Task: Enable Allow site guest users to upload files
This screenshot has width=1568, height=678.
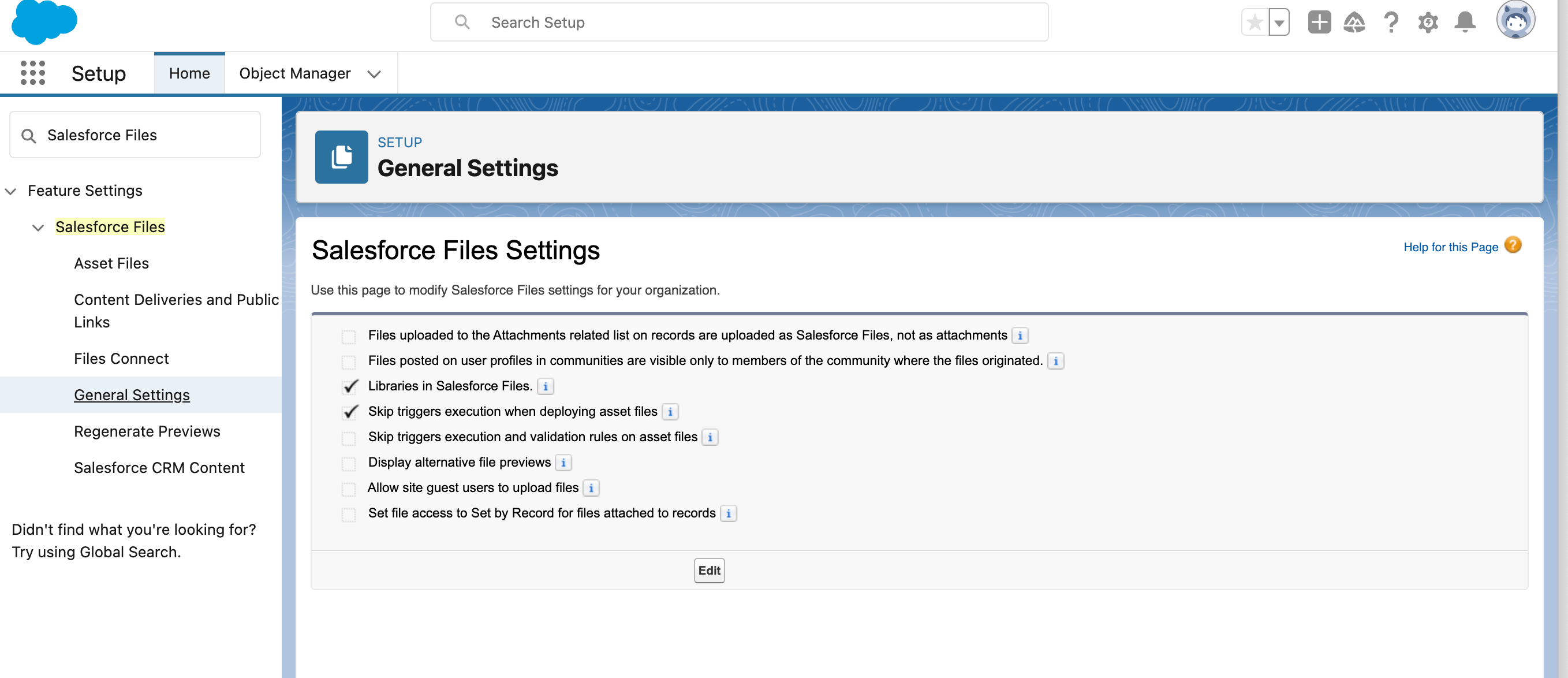Action: (349, 488)
